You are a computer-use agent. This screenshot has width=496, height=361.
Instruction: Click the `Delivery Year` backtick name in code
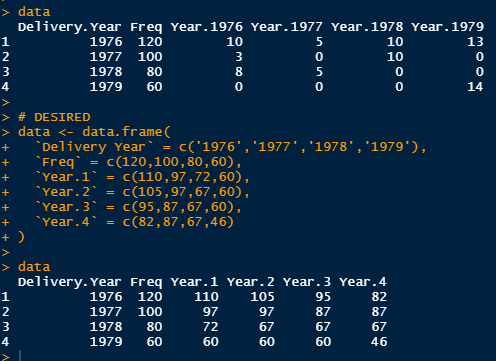(x=94, y=147)
